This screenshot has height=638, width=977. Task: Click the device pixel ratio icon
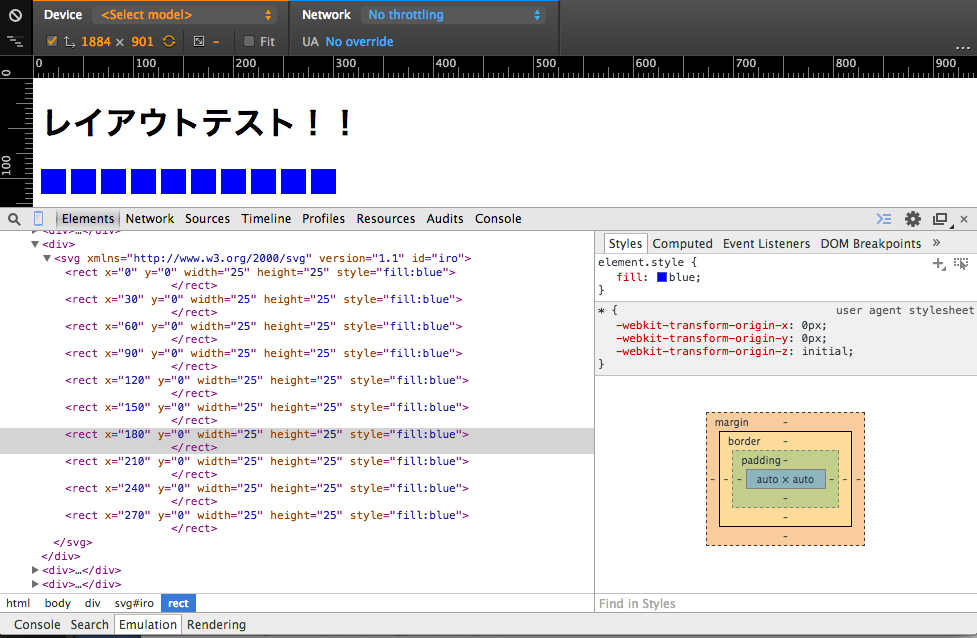pos(199,42)
